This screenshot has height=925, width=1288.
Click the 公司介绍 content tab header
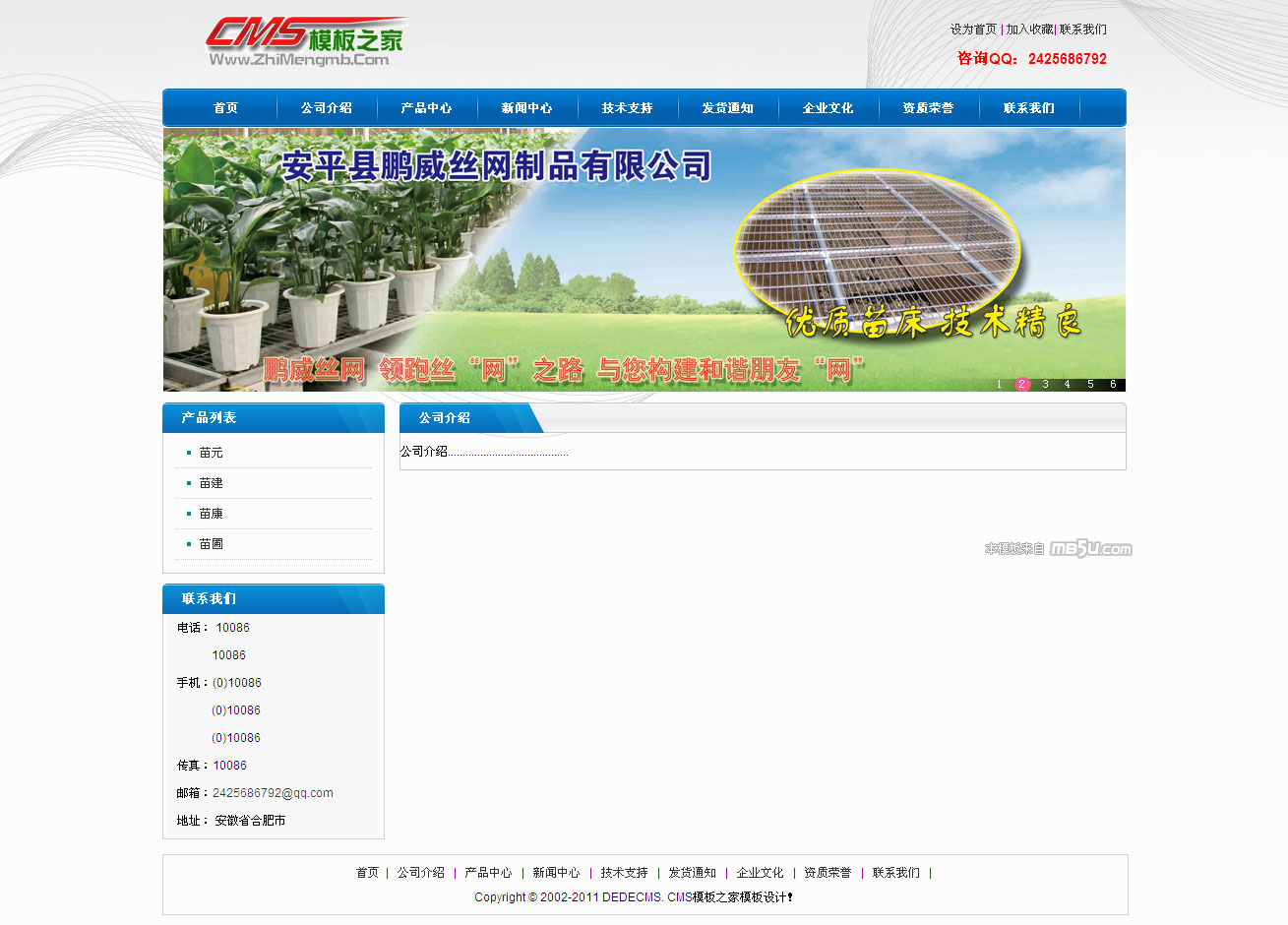(x=445, y=418)
